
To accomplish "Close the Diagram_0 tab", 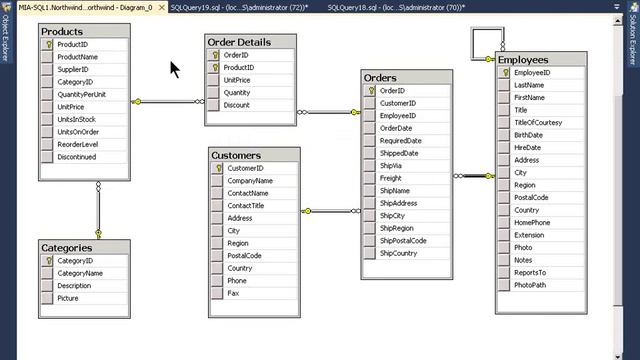I will tap(162, 7).
